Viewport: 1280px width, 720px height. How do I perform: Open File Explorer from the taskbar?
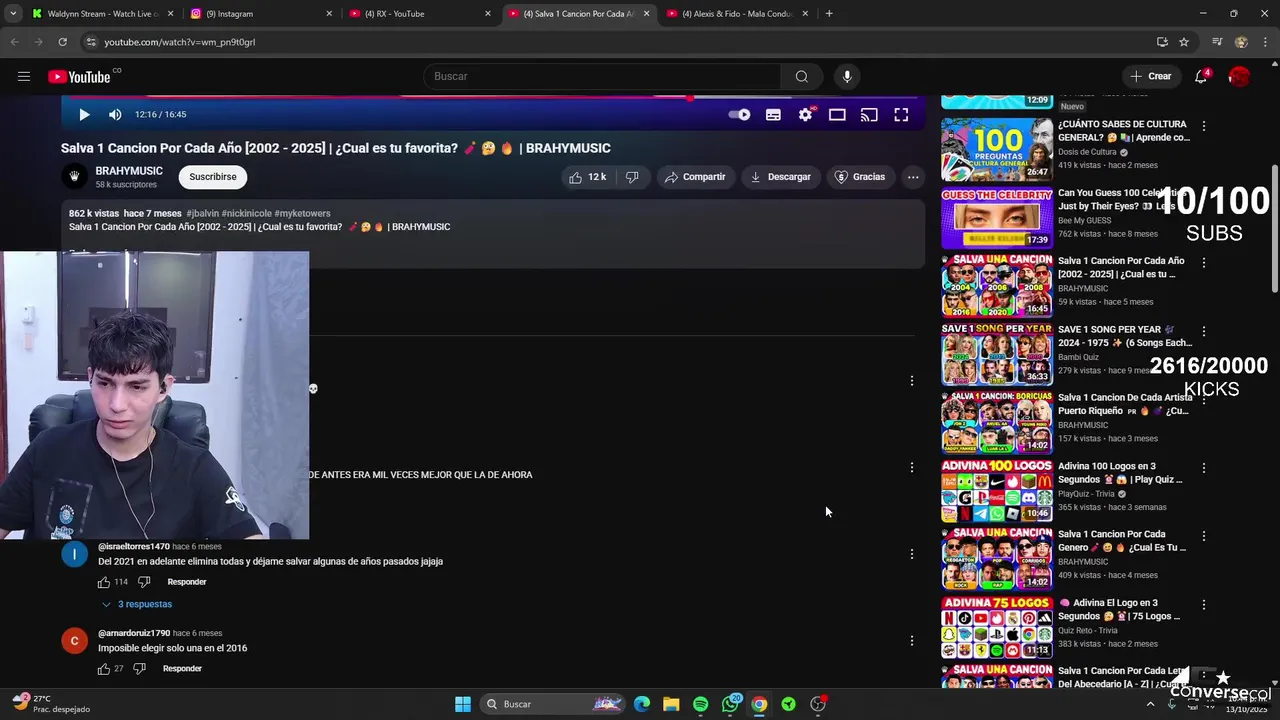click(671, 704)
